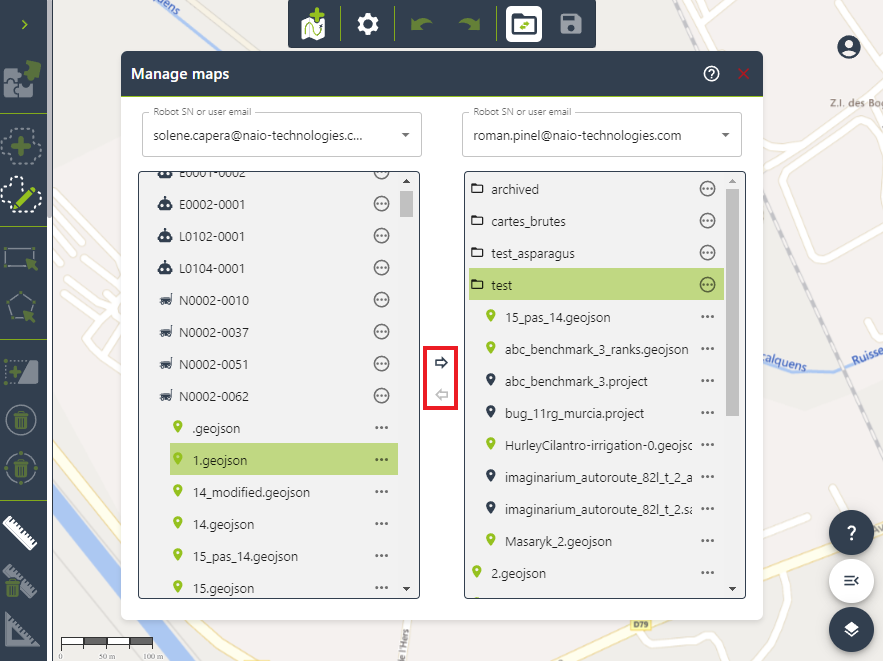The width and height of the screenshot is (883, 661).
Task: Save the current map
Action: [x=571, y=24]
